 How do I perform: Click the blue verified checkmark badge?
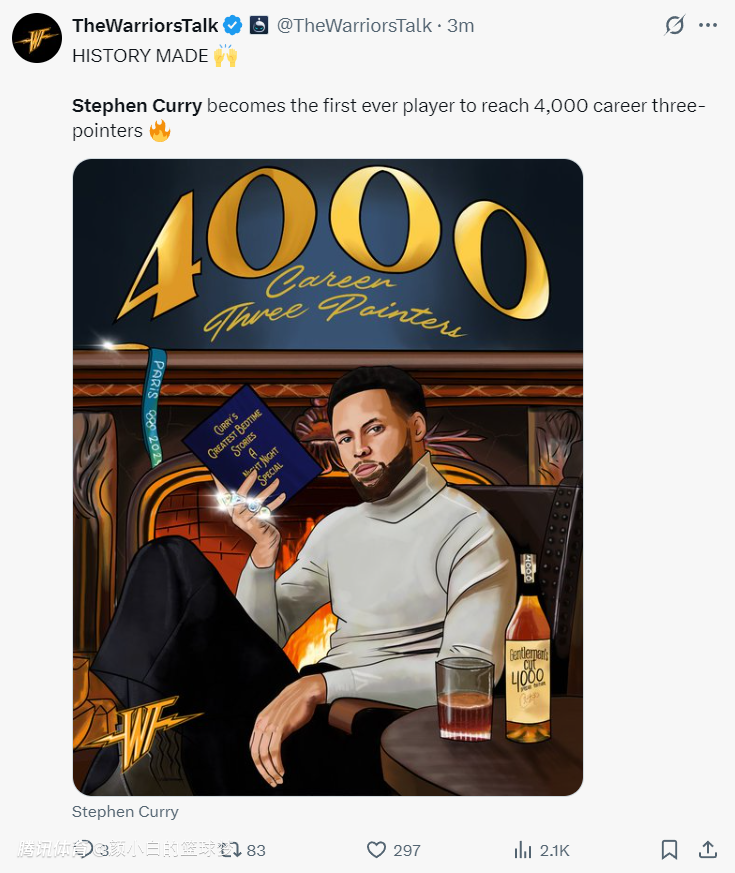point(232,25)
